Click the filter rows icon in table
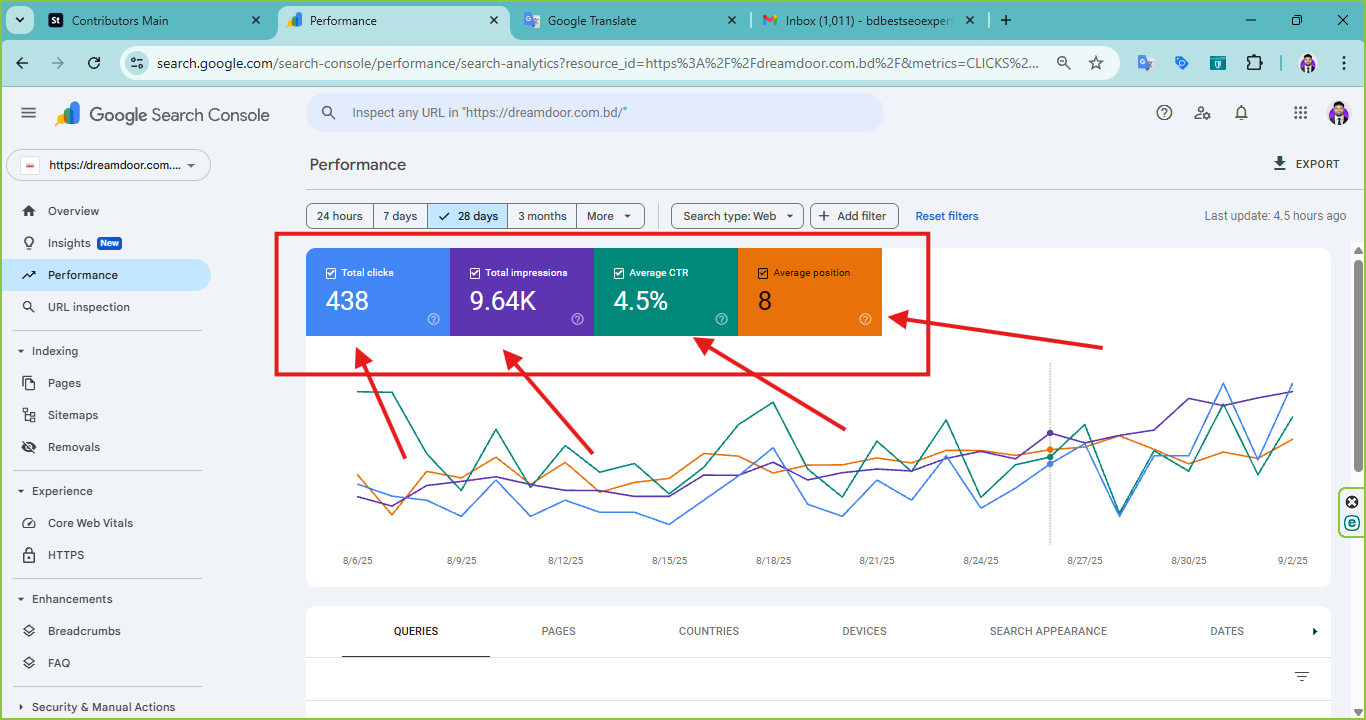Image resolution: width=1366 pixels, height=720 pixels. click(x=1301, y=677)
